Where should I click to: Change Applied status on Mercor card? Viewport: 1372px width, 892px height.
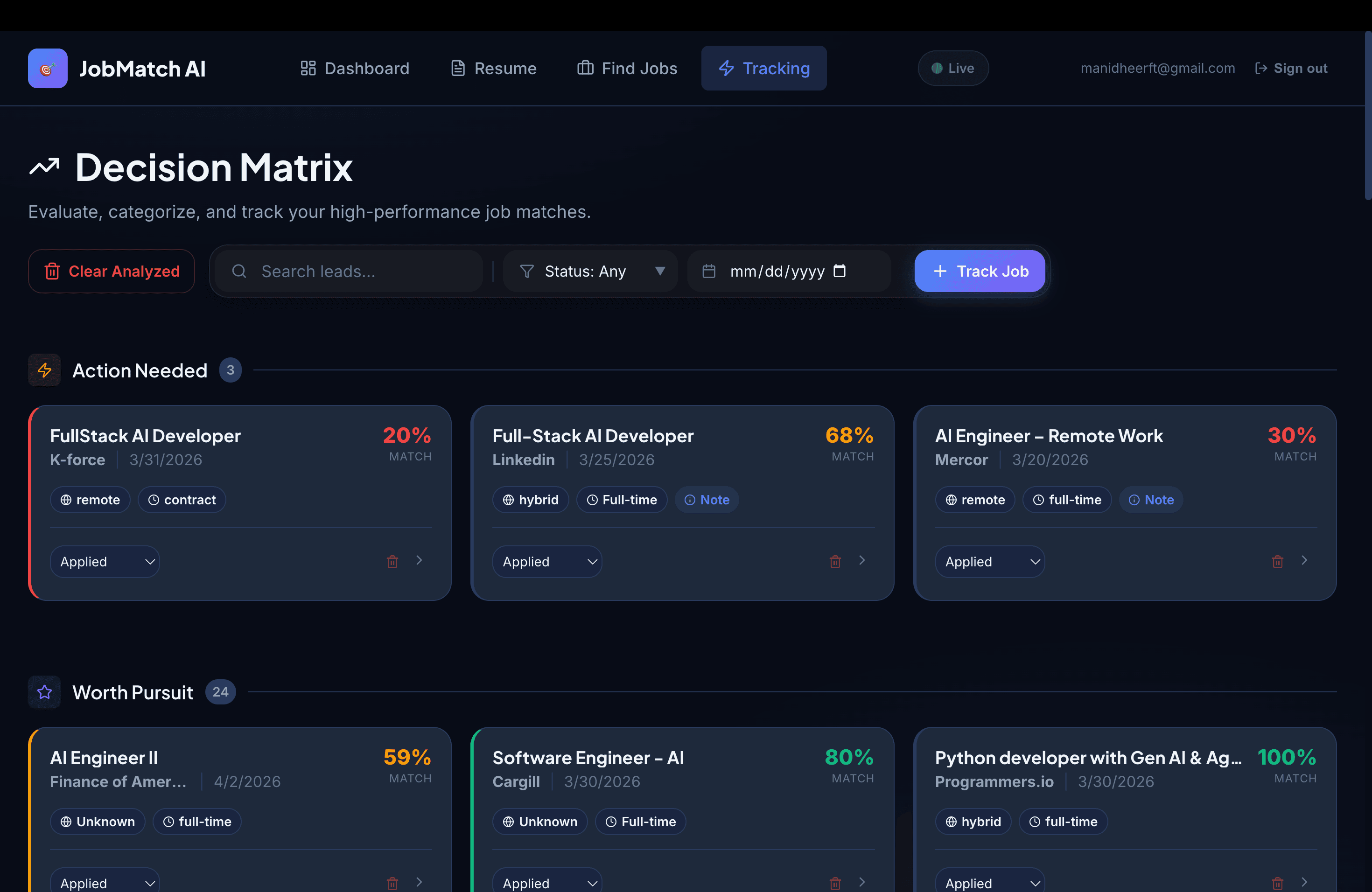990,562
